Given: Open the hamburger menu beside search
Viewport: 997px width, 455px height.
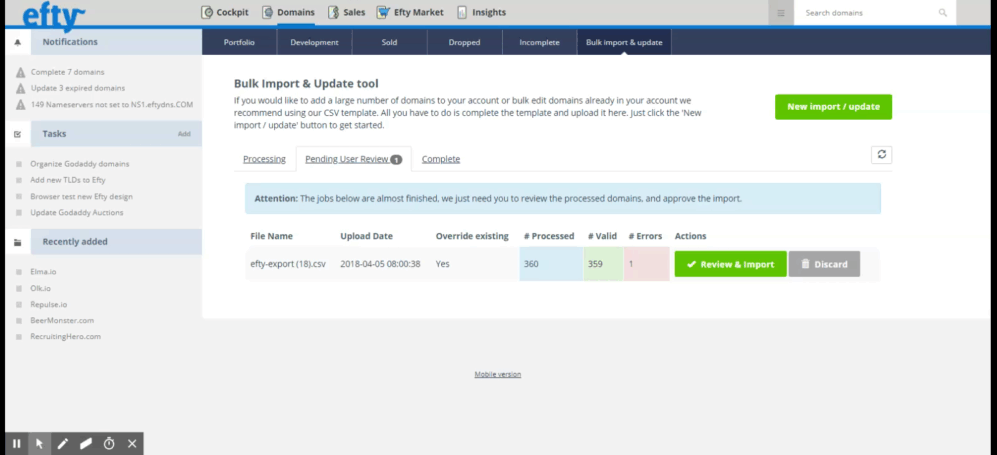Looking at the screenshot, I should (x=781, y=13).
